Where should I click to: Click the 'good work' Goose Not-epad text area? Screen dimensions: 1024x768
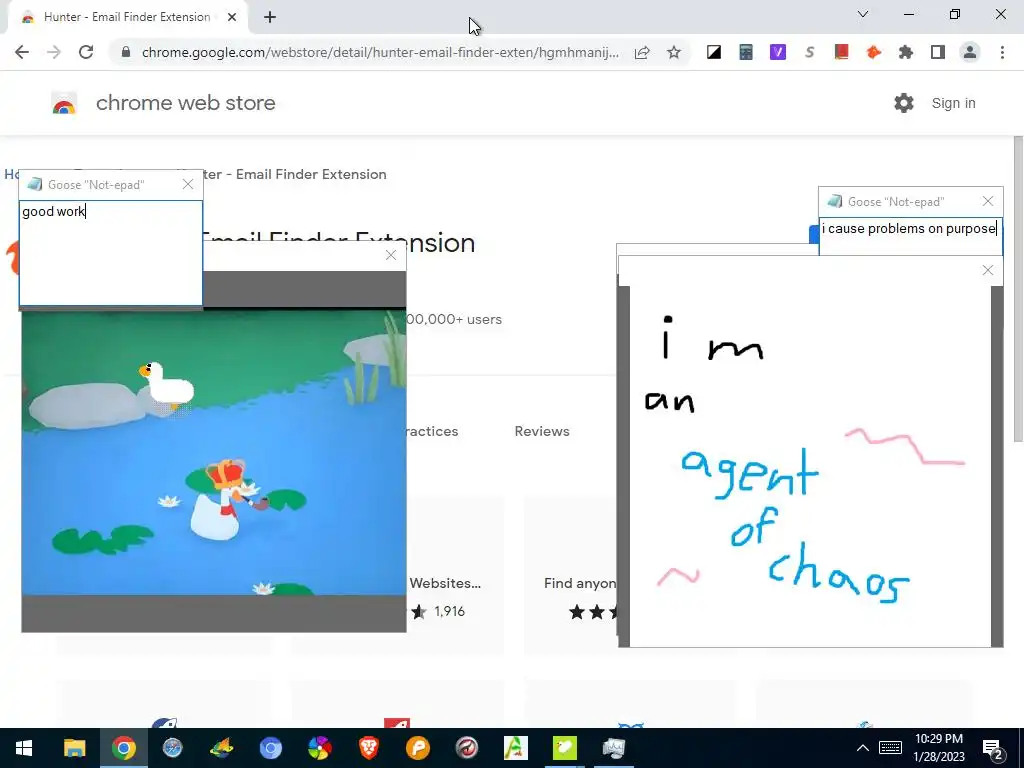(x=111, y=253)
